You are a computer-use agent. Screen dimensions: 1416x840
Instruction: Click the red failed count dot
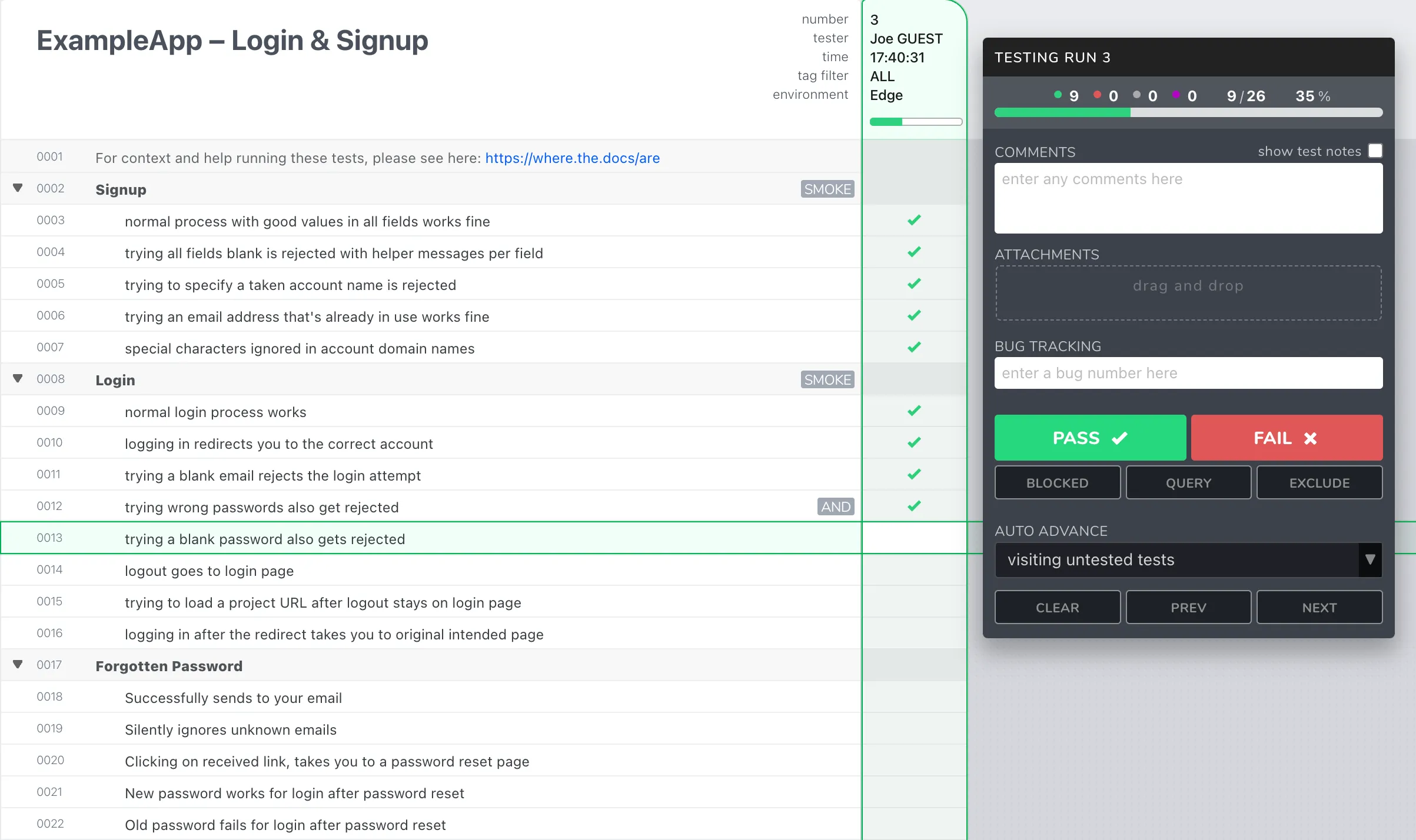tap(1097, 94)
